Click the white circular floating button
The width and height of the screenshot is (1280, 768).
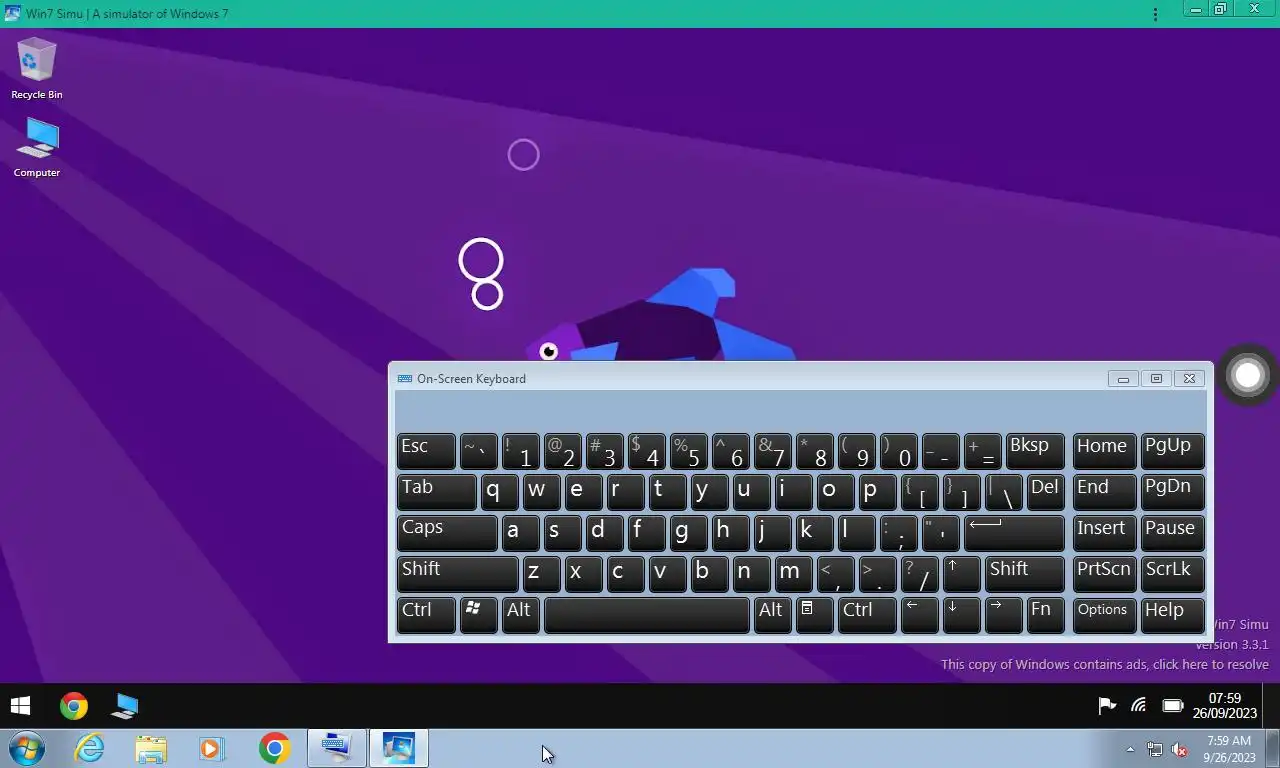coord(1248,375)
